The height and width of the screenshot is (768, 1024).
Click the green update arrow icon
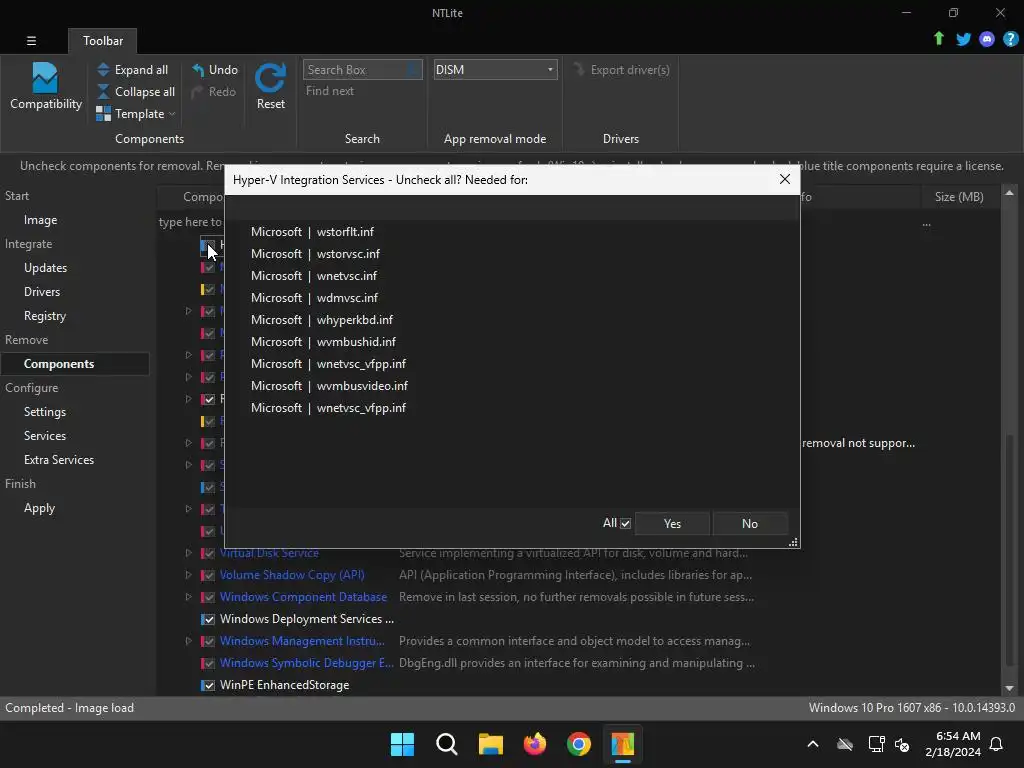938,39
